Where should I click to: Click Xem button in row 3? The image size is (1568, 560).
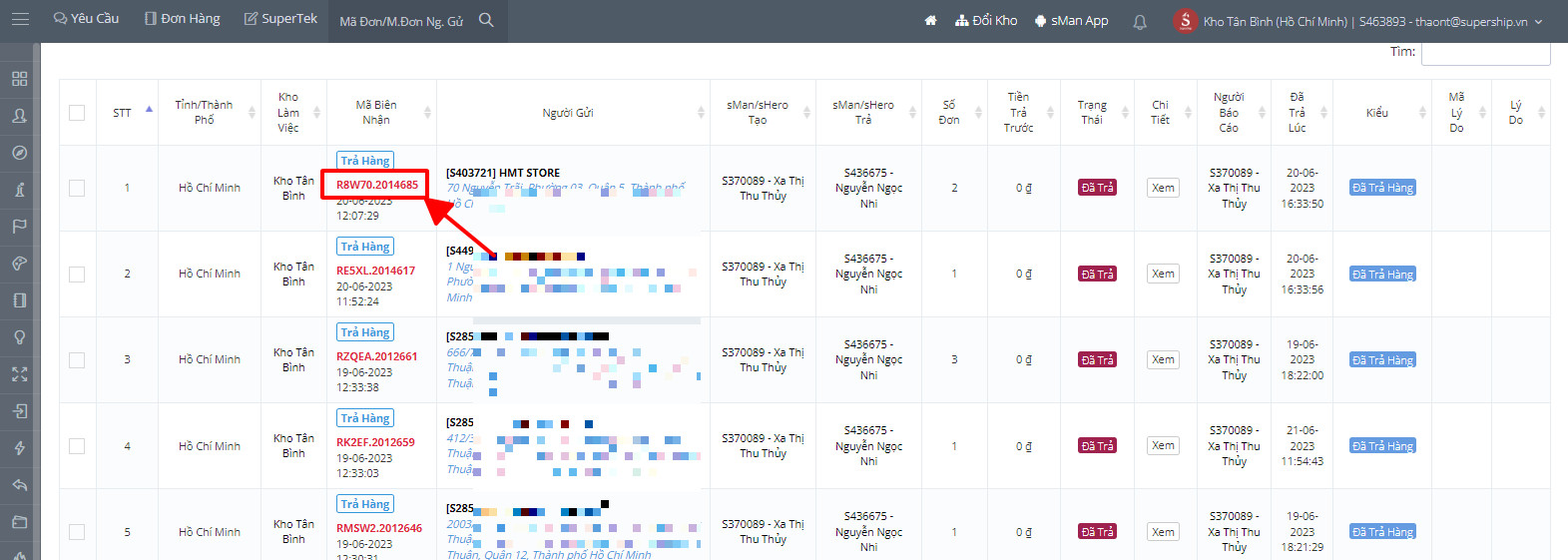tap(1163, 359)
